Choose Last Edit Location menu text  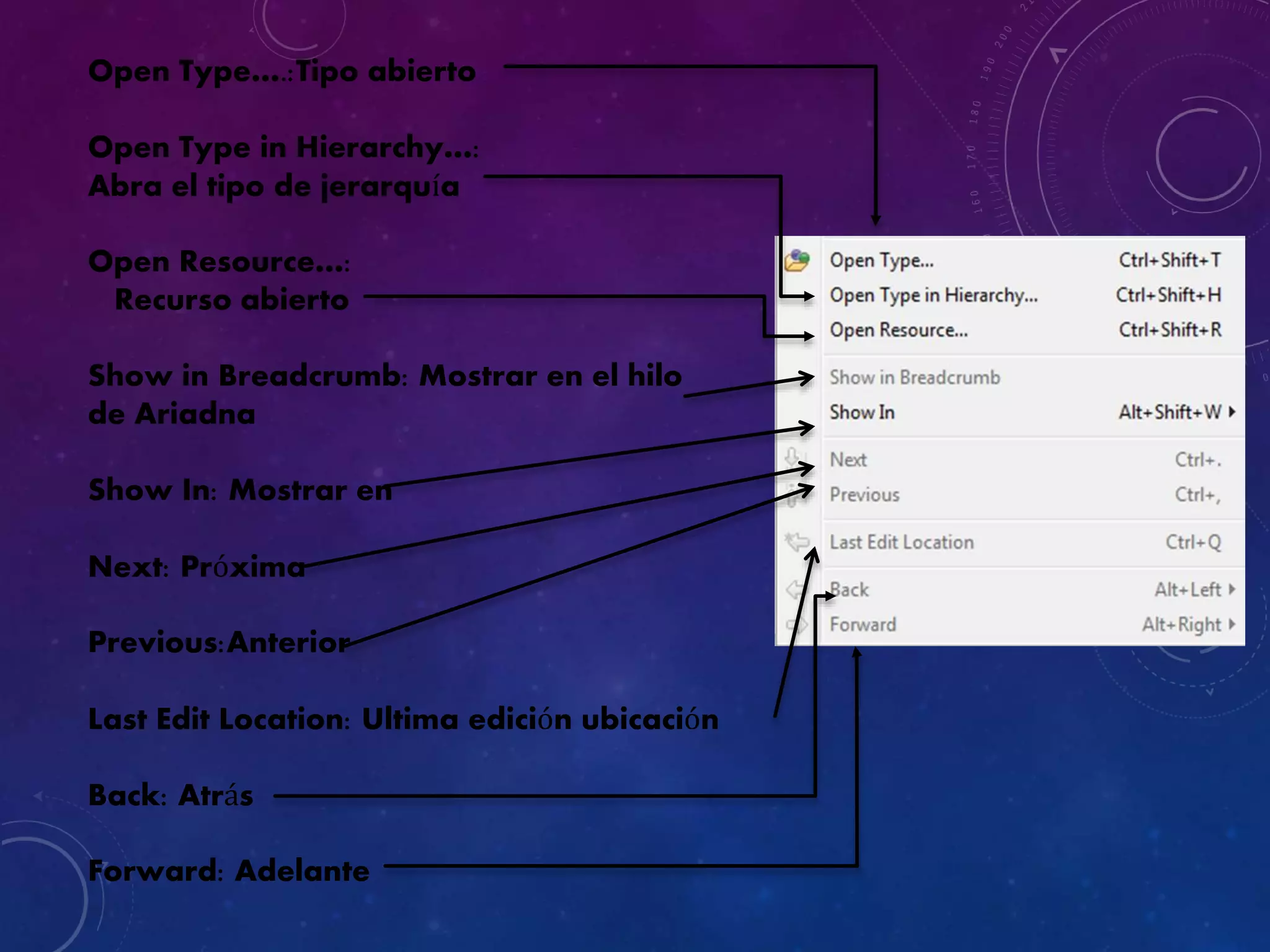coord(902,542)
